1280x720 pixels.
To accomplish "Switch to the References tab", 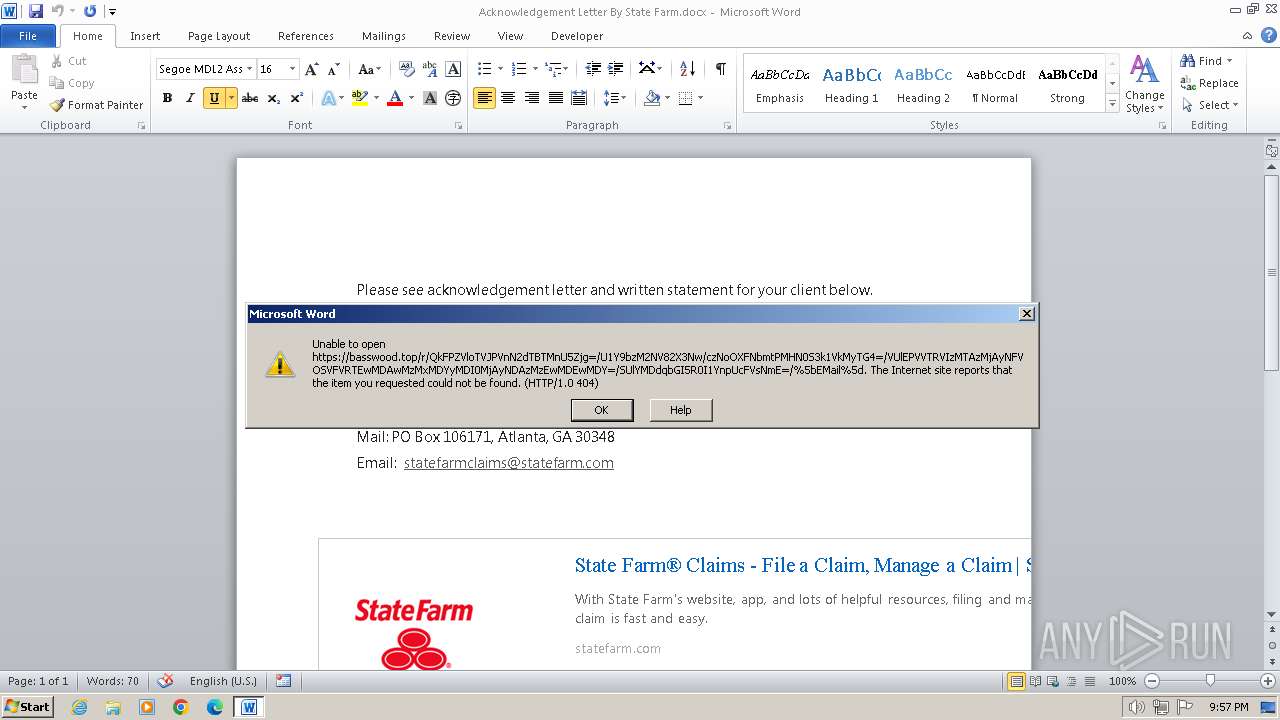I will point(306,36).
